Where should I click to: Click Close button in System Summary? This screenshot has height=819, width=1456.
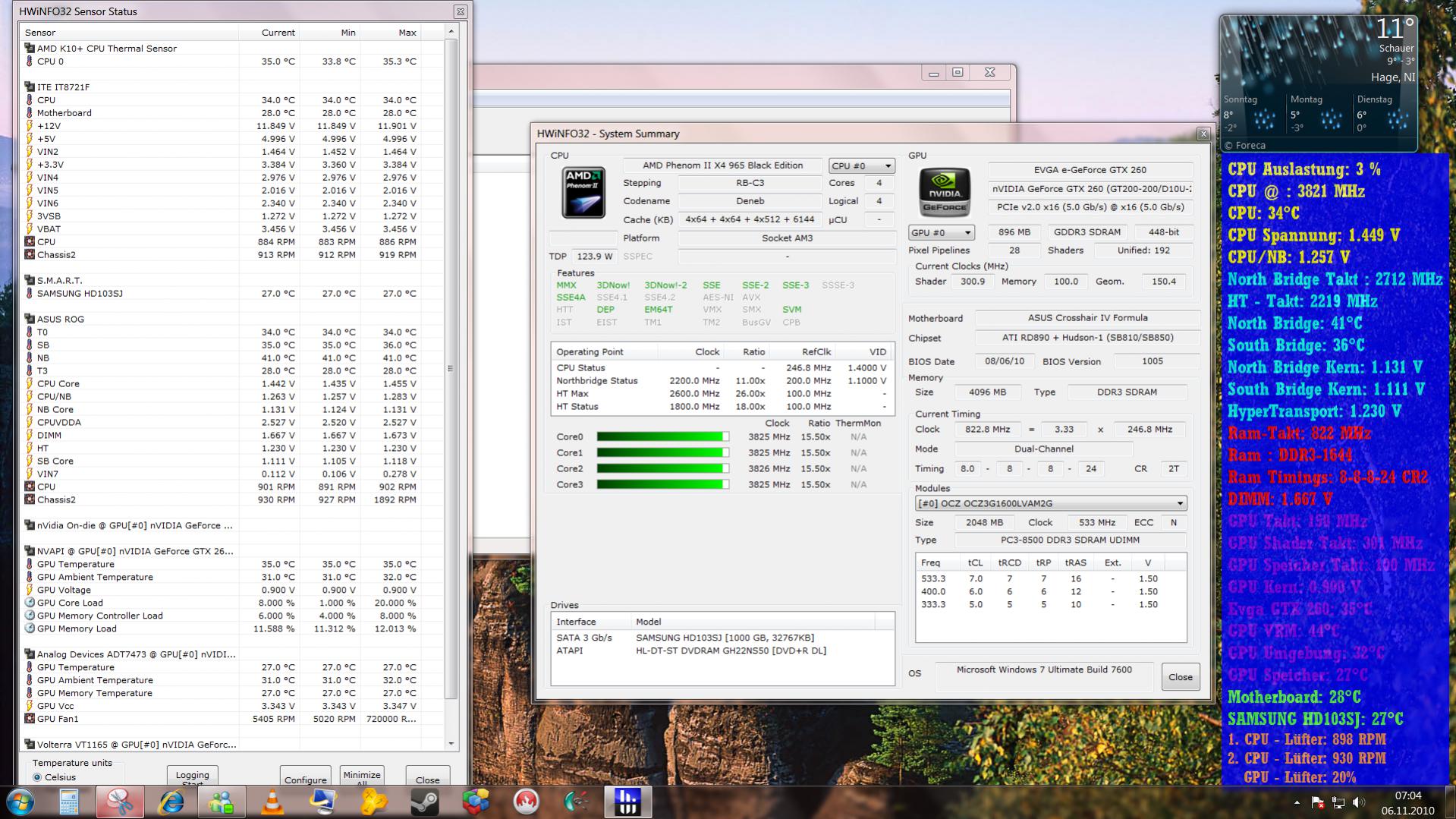pyautogui.click(x=1181, y=677)
